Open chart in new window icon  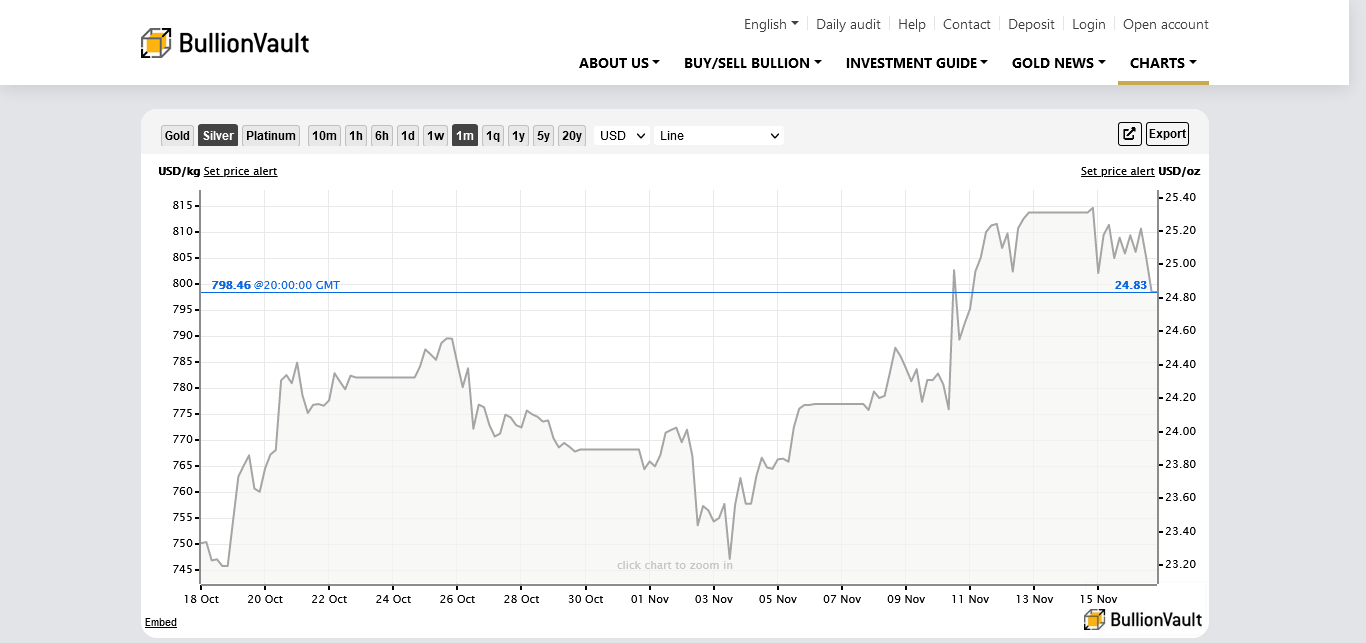click(x=1129, y=134)
